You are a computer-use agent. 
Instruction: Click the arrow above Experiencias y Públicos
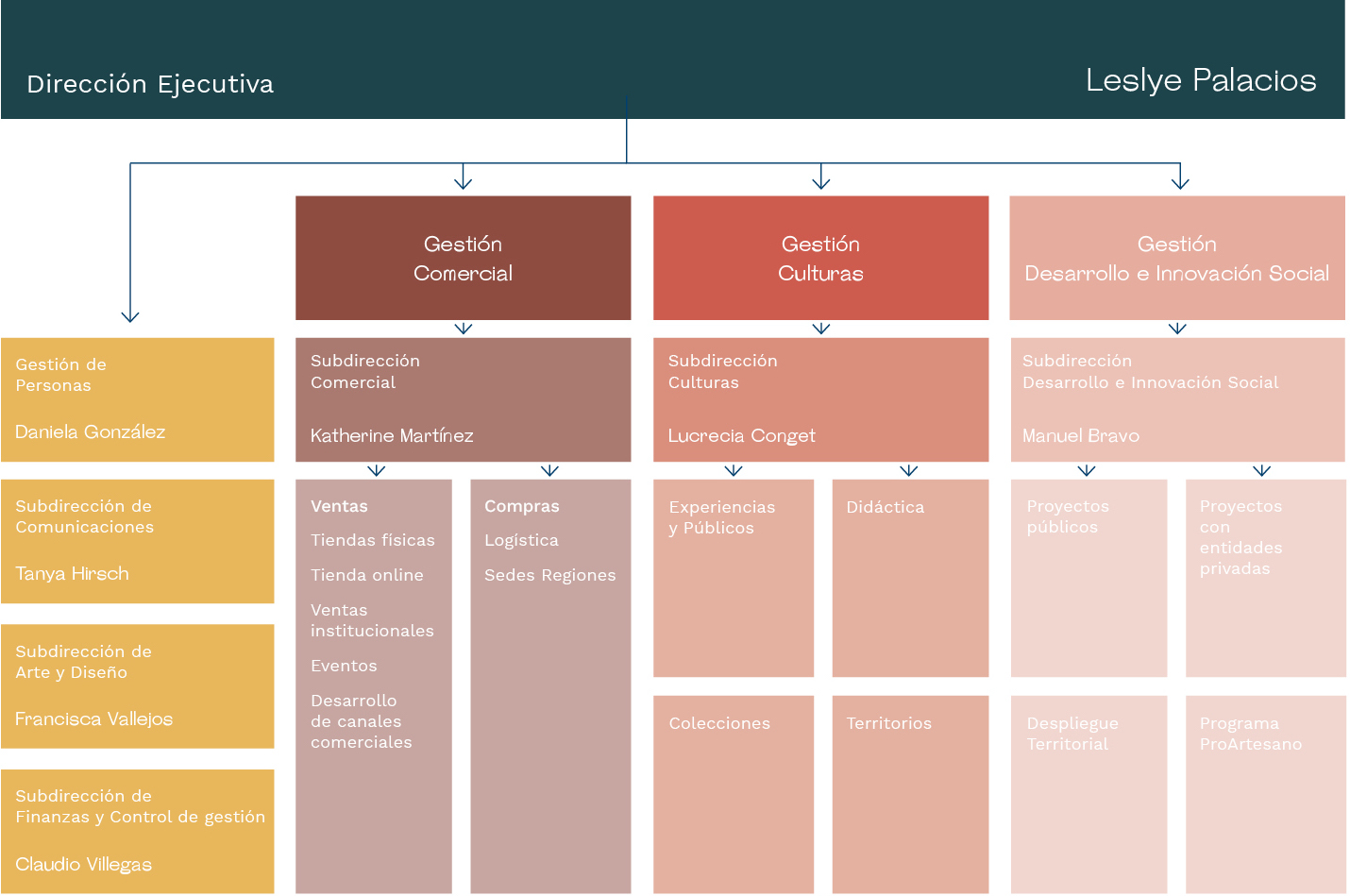click(734, 470)
